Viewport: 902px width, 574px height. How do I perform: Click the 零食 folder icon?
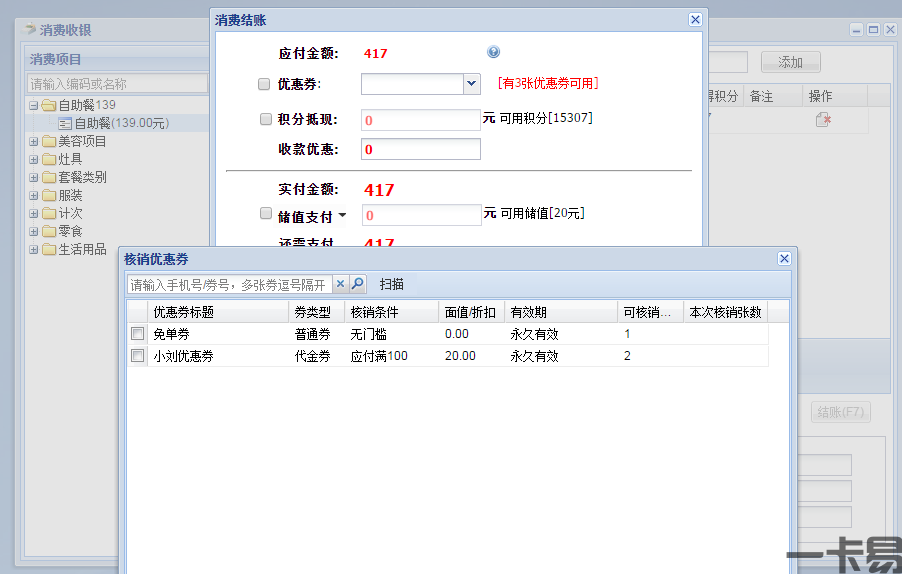point(49,231)
